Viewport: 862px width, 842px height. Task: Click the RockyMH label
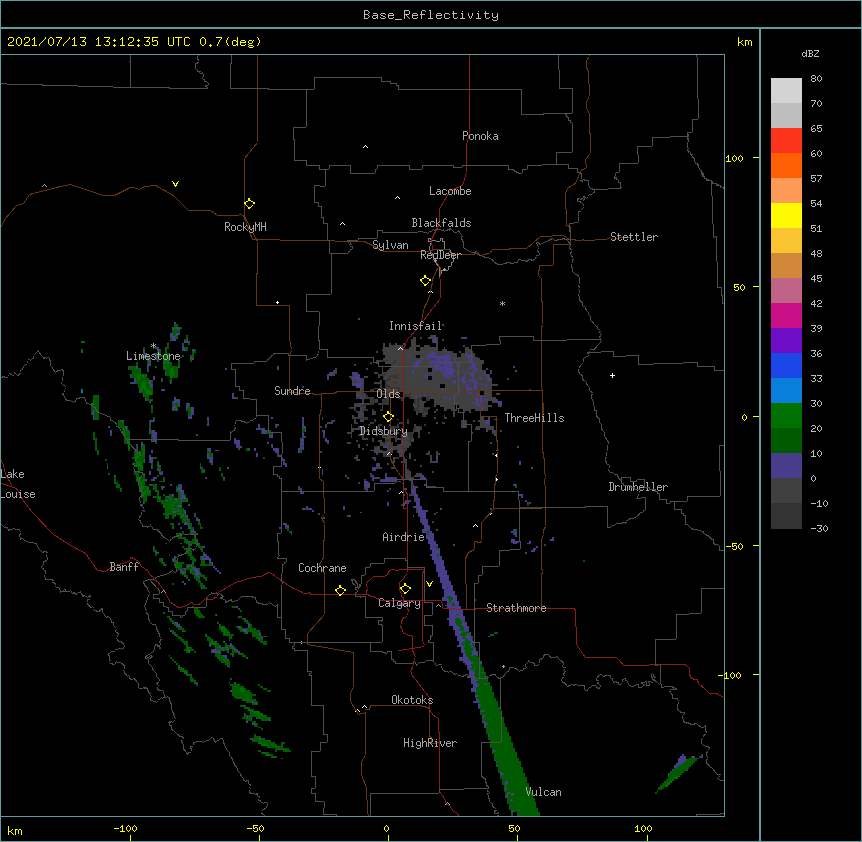(245, 227)
